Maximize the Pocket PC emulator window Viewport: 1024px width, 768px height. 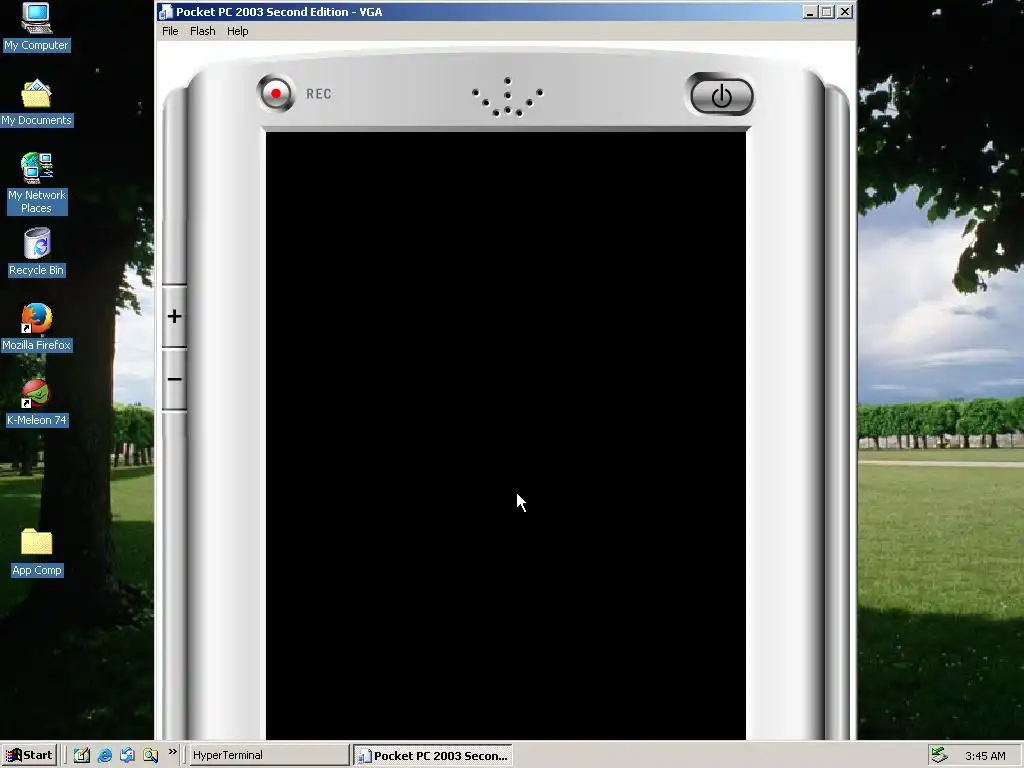tap(827, 12)
